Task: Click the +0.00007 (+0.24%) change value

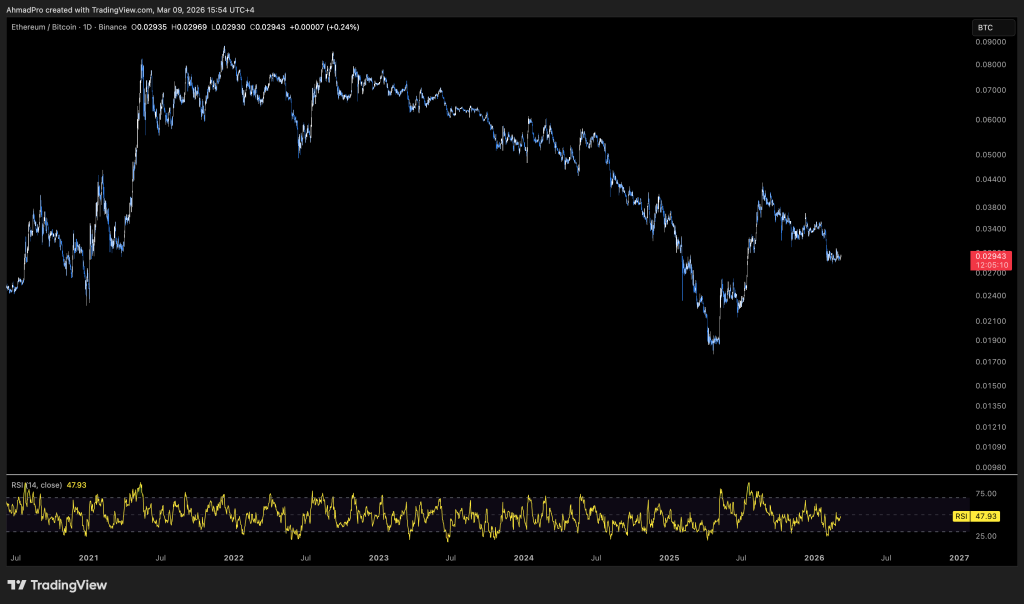Action: point(325,27)
